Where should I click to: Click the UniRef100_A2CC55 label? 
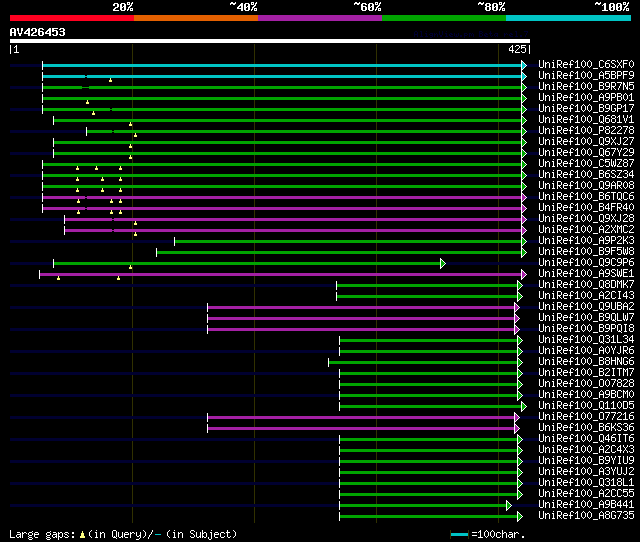coord(586,494)
